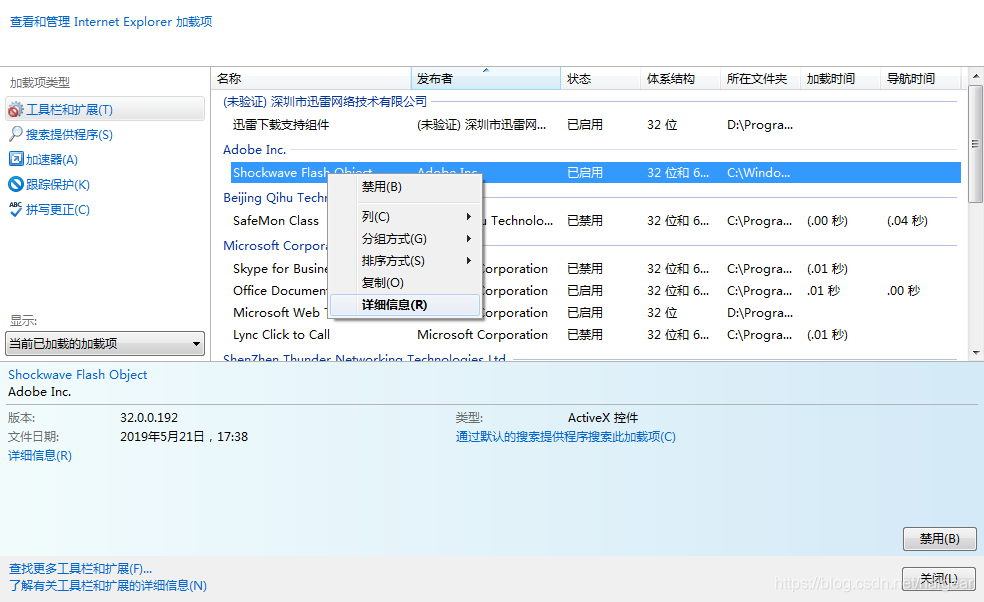Sort by the 名称 column header

[311, 78]
